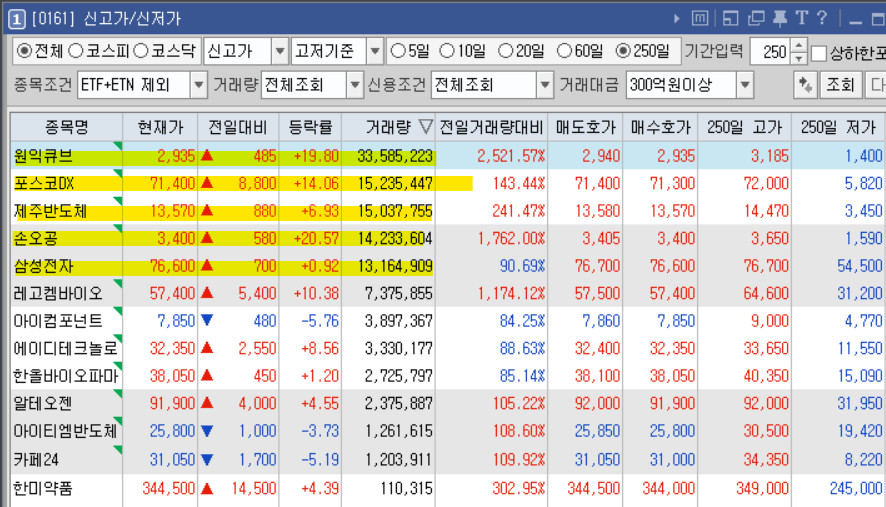Select the 한미약품 stock name

pyautogui.click(x=43, y=488)
